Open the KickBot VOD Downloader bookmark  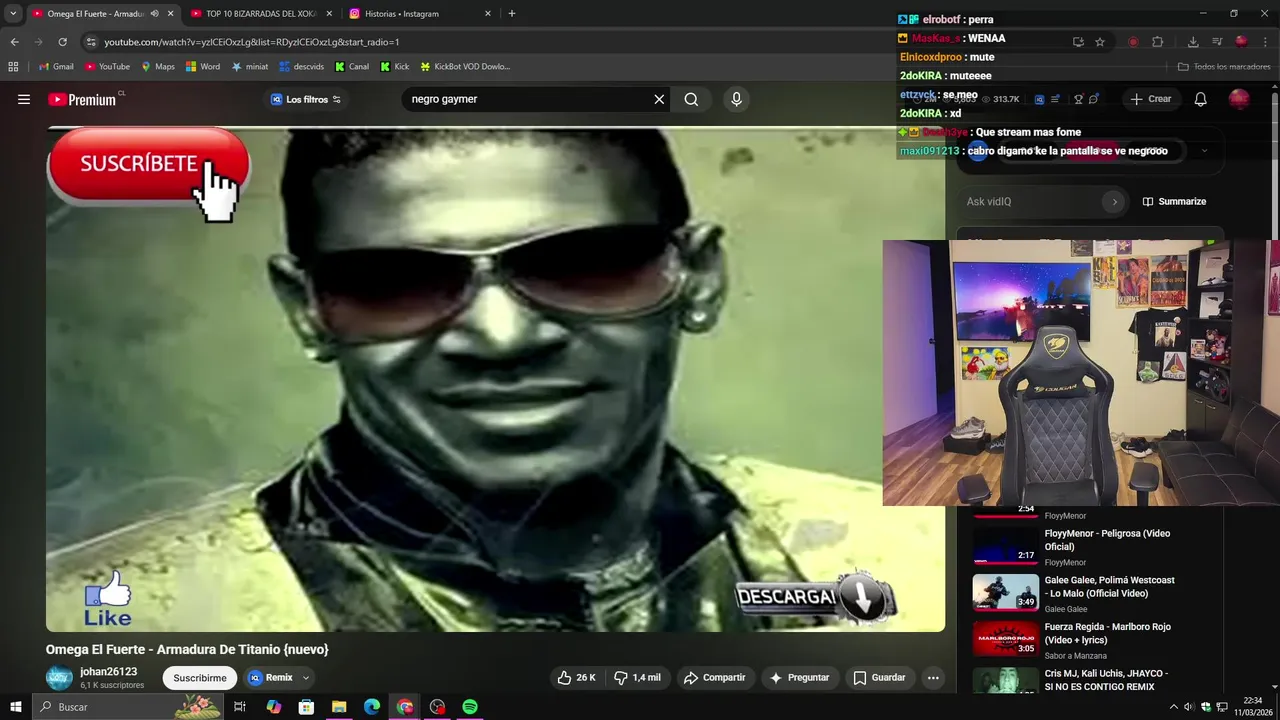(465, 67)
